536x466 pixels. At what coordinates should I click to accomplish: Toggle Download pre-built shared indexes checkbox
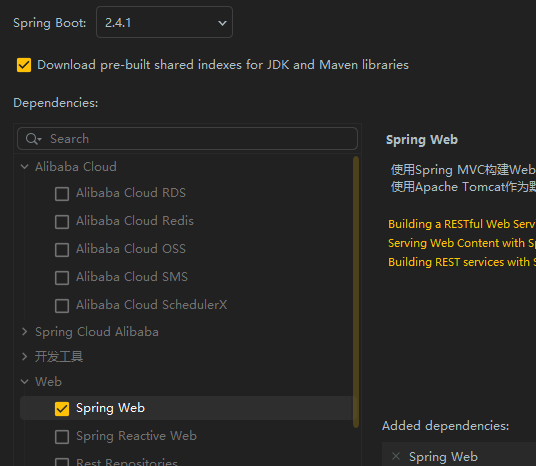[x=24, y=65]
